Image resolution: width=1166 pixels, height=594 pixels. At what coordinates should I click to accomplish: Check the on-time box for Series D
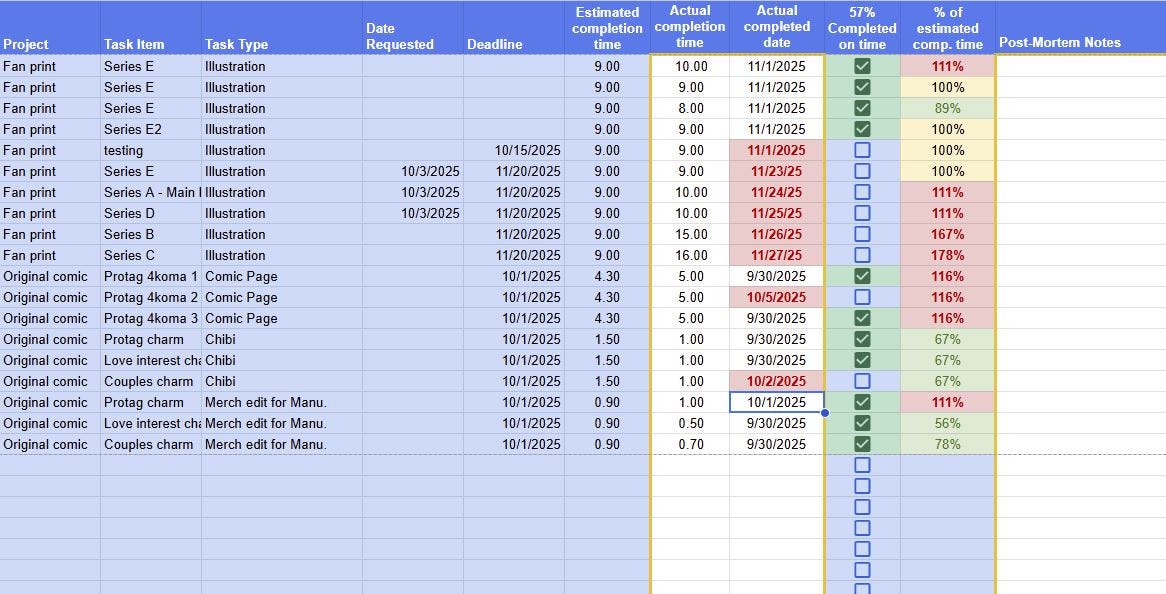tap(862, 213)
